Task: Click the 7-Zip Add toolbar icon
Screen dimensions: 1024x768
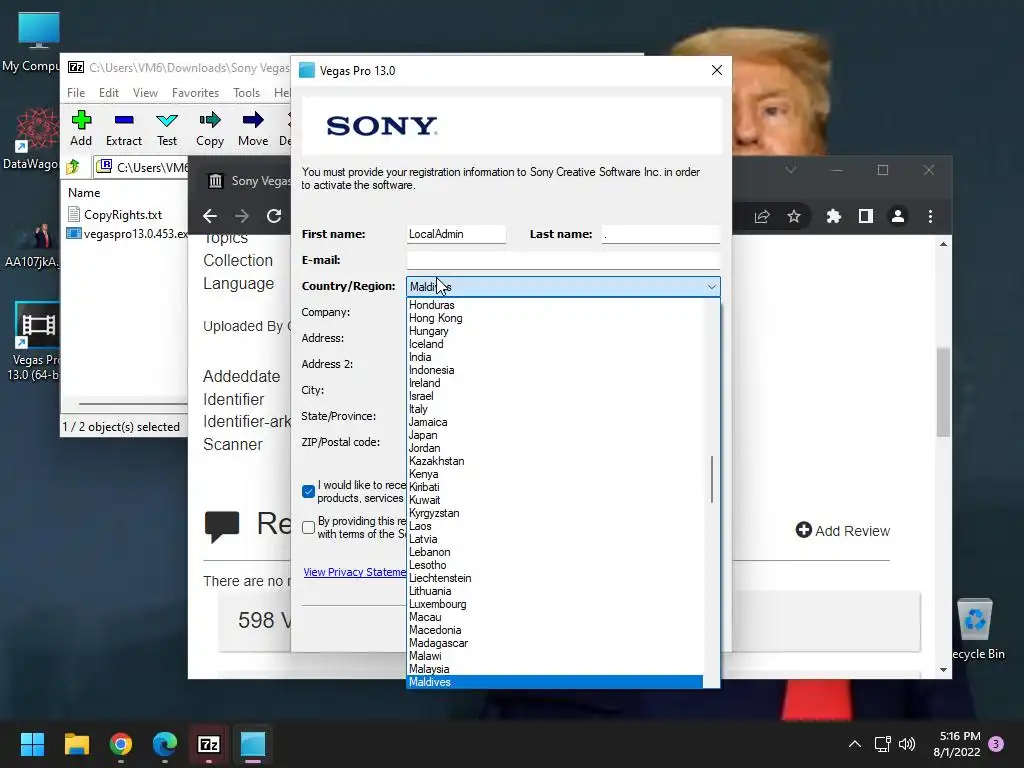Action: (81, 120)
